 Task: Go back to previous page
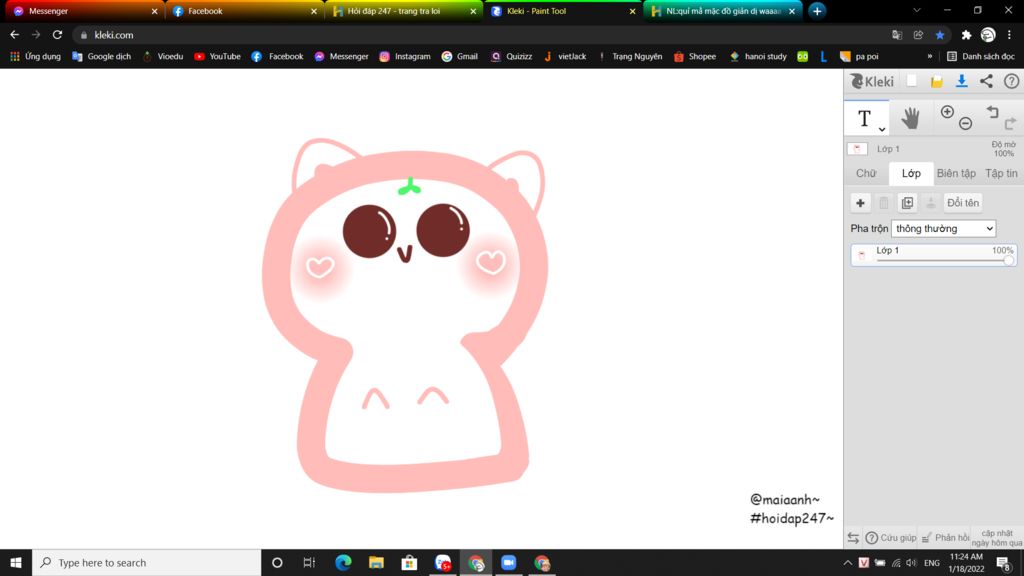pyautogui.click(x=14, y=35)
